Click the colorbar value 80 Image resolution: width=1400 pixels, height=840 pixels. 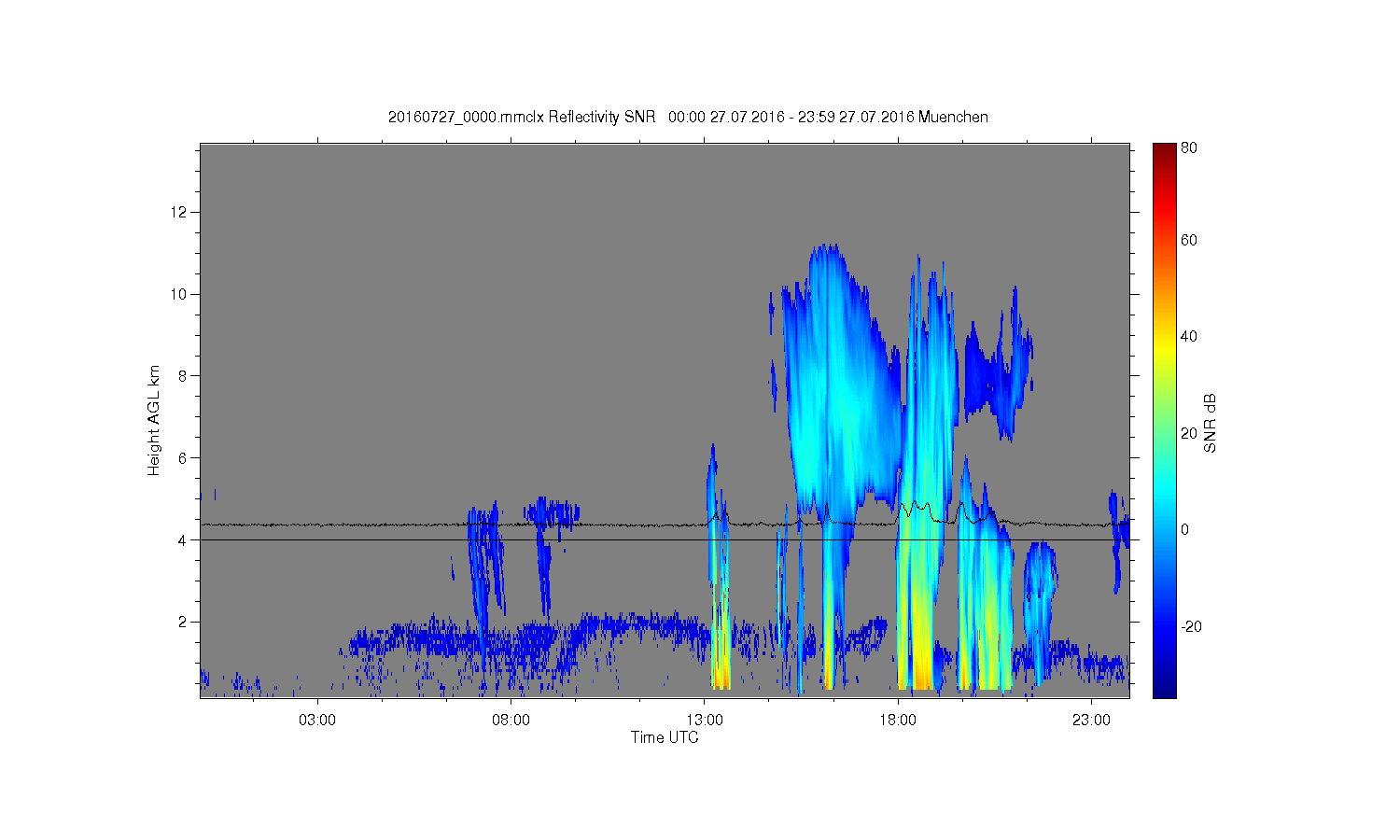pos(1189,148)
